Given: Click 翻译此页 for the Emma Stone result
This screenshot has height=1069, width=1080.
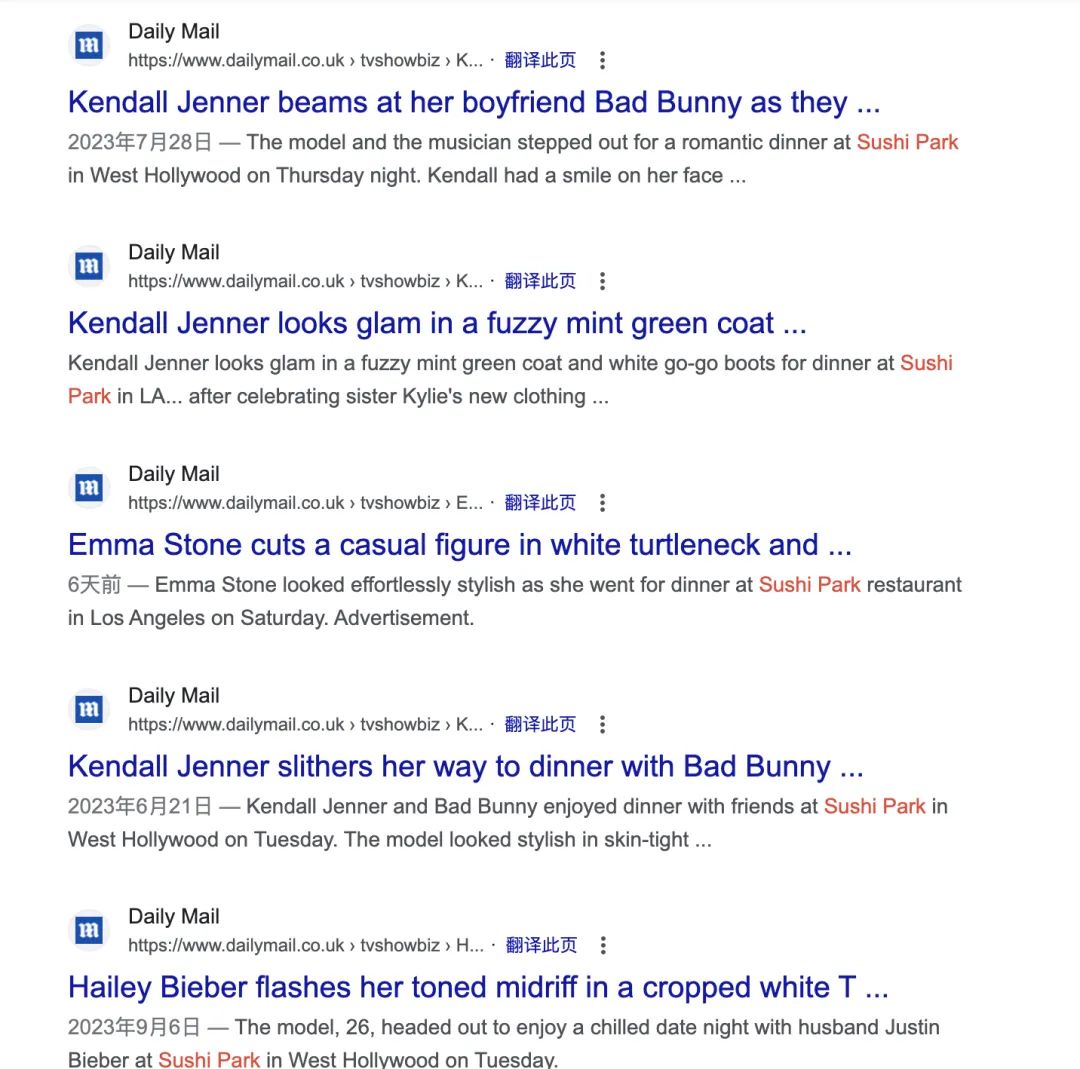Looking at the screenshot, I should [540, 503].
